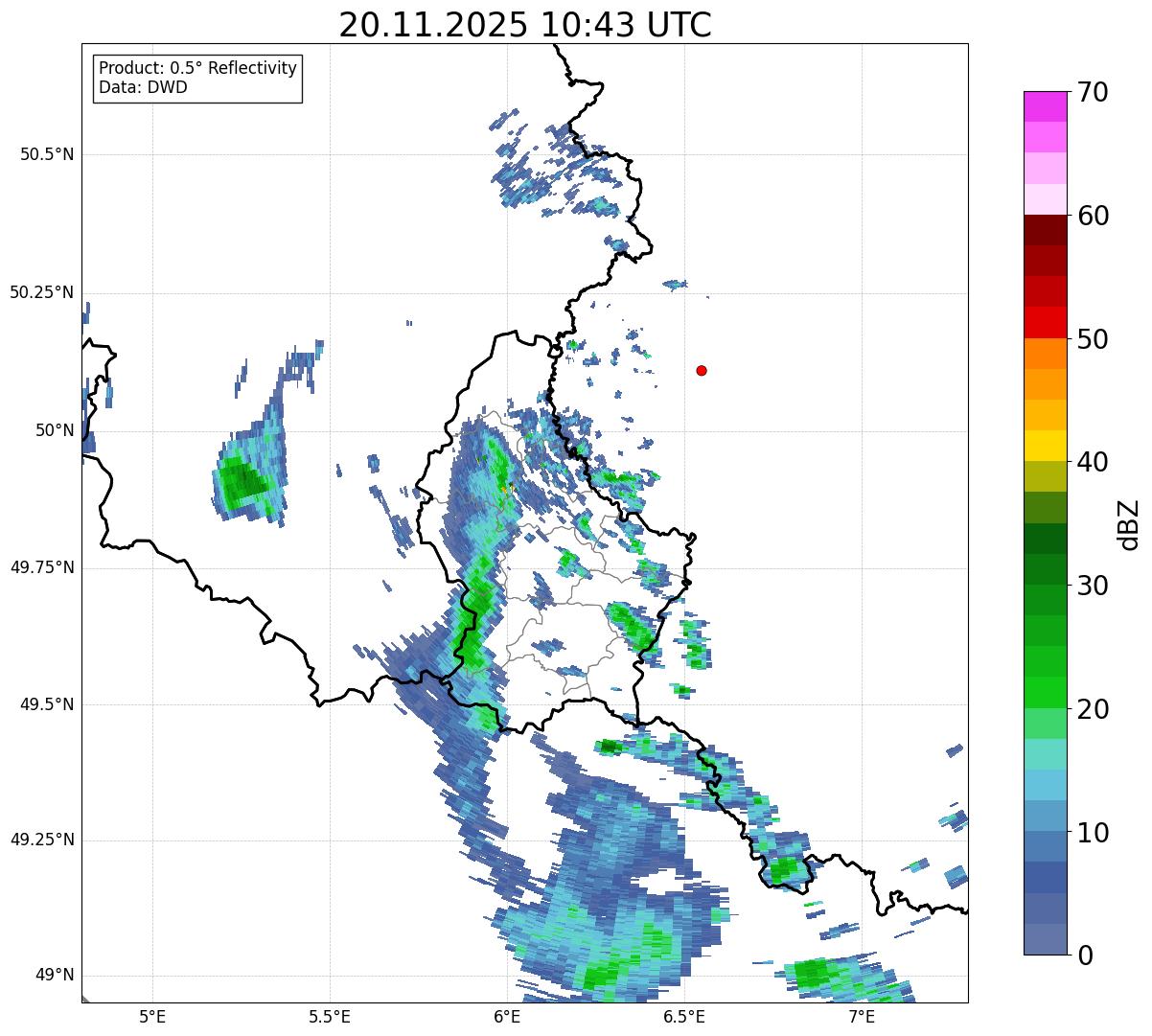The image size is (1152, 1036).
Task: Click the red dot location marker
Action: [x=702, y=370]
